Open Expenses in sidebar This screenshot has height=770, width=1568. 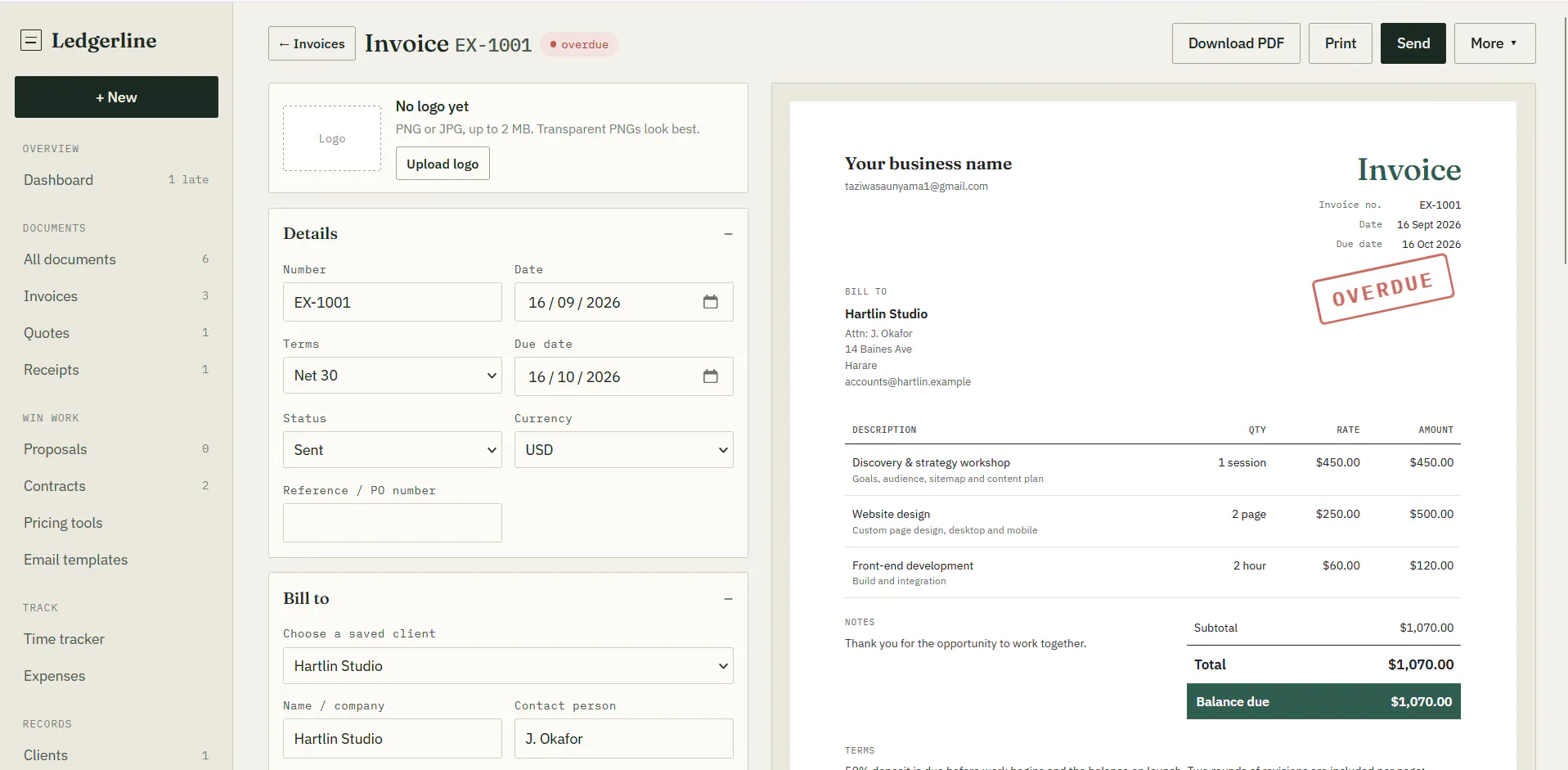[116, 676]
